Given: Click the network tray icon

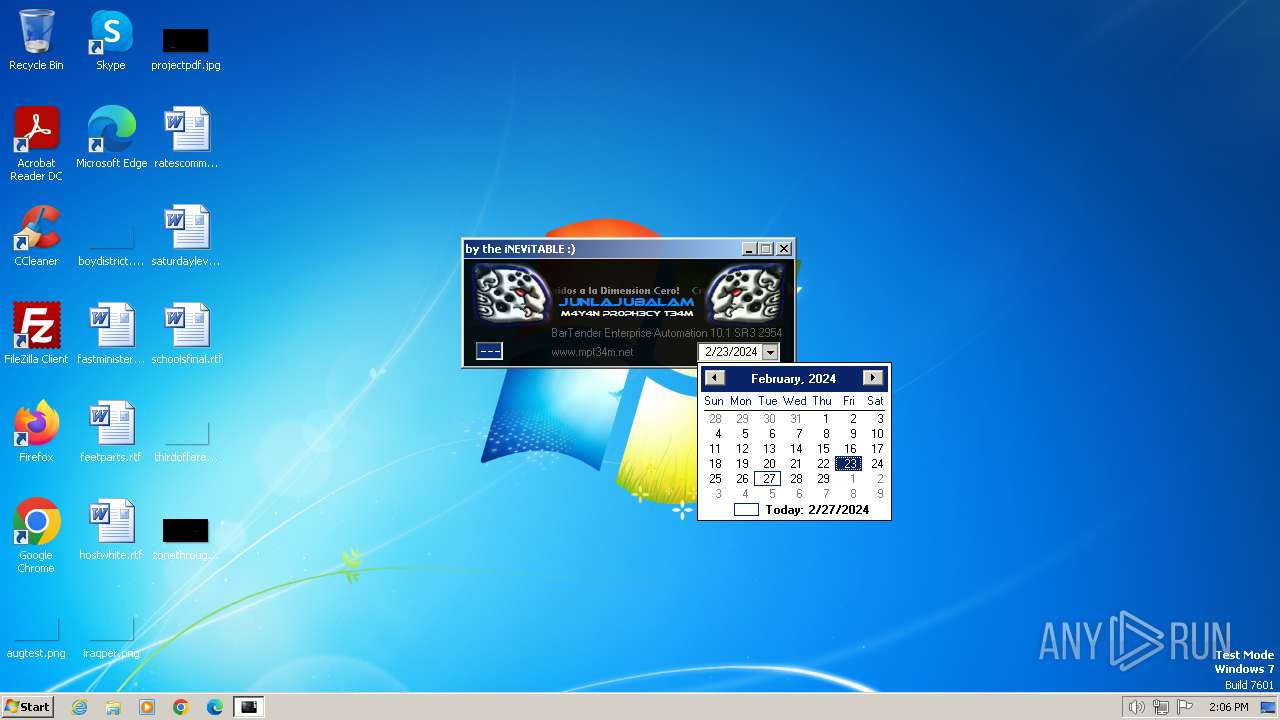Looking at the screenshot, I should coord(1161,707).
